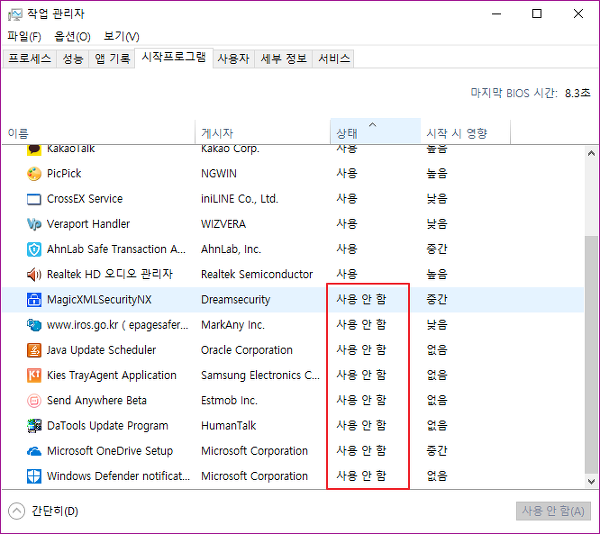Image resolution: width=600 pixels, height=534 pixels.
Task: Select MagicXMLSecurityNX name text
Action: pyautogui.click(x=99, y=300)
